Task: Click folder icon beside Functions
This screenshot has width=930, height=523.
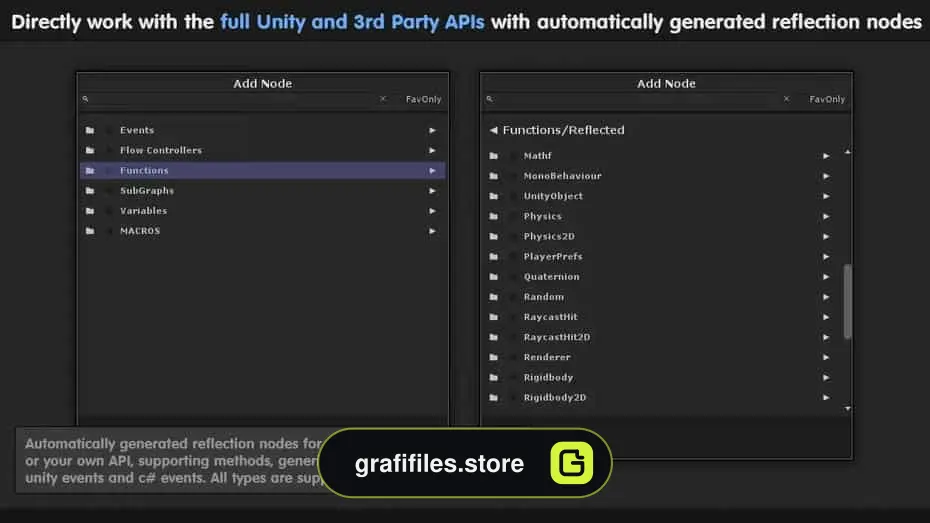Action: 90,171
